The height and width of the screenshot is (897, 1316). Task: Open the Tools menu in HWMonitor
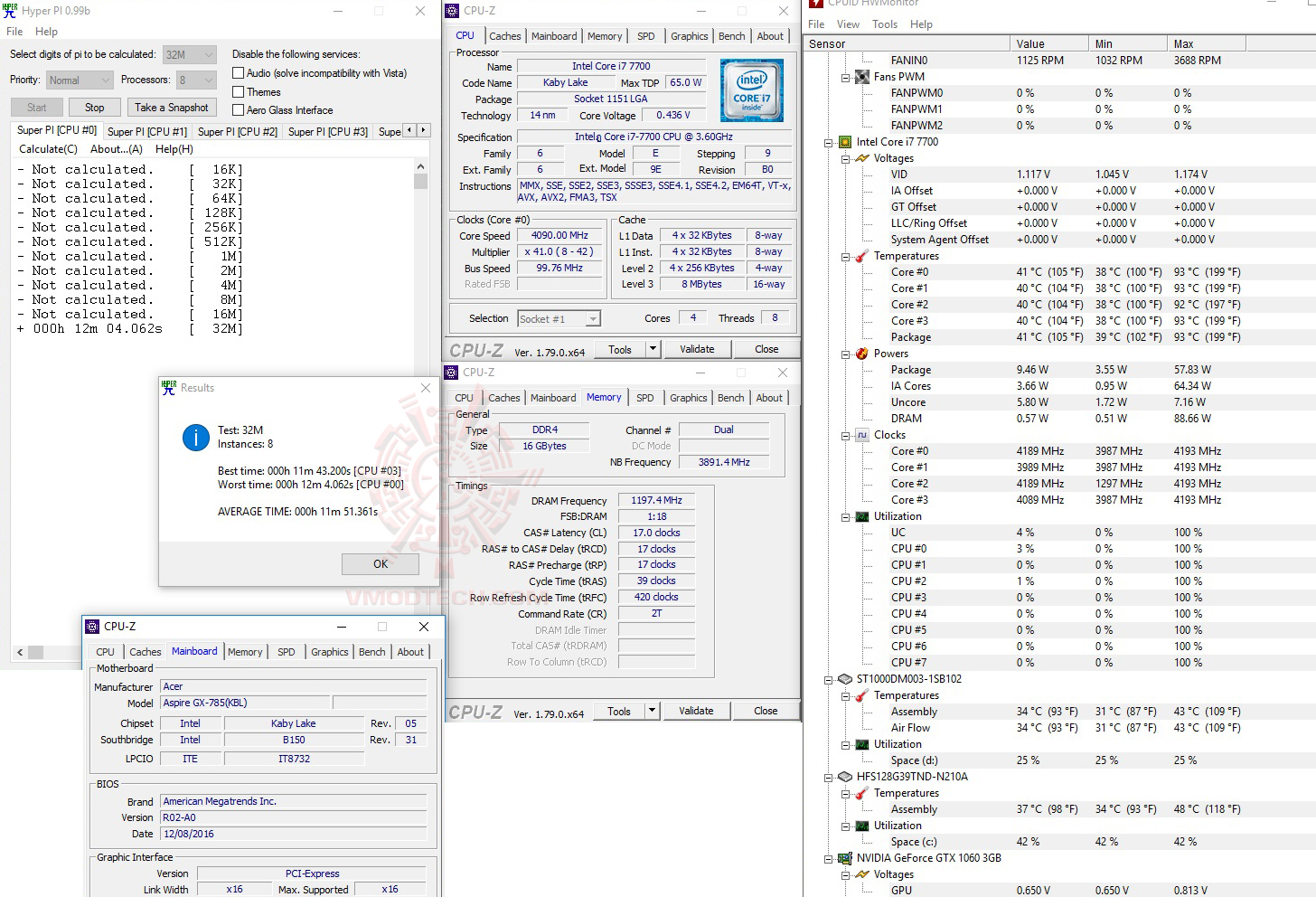click(x=885, y=24)
